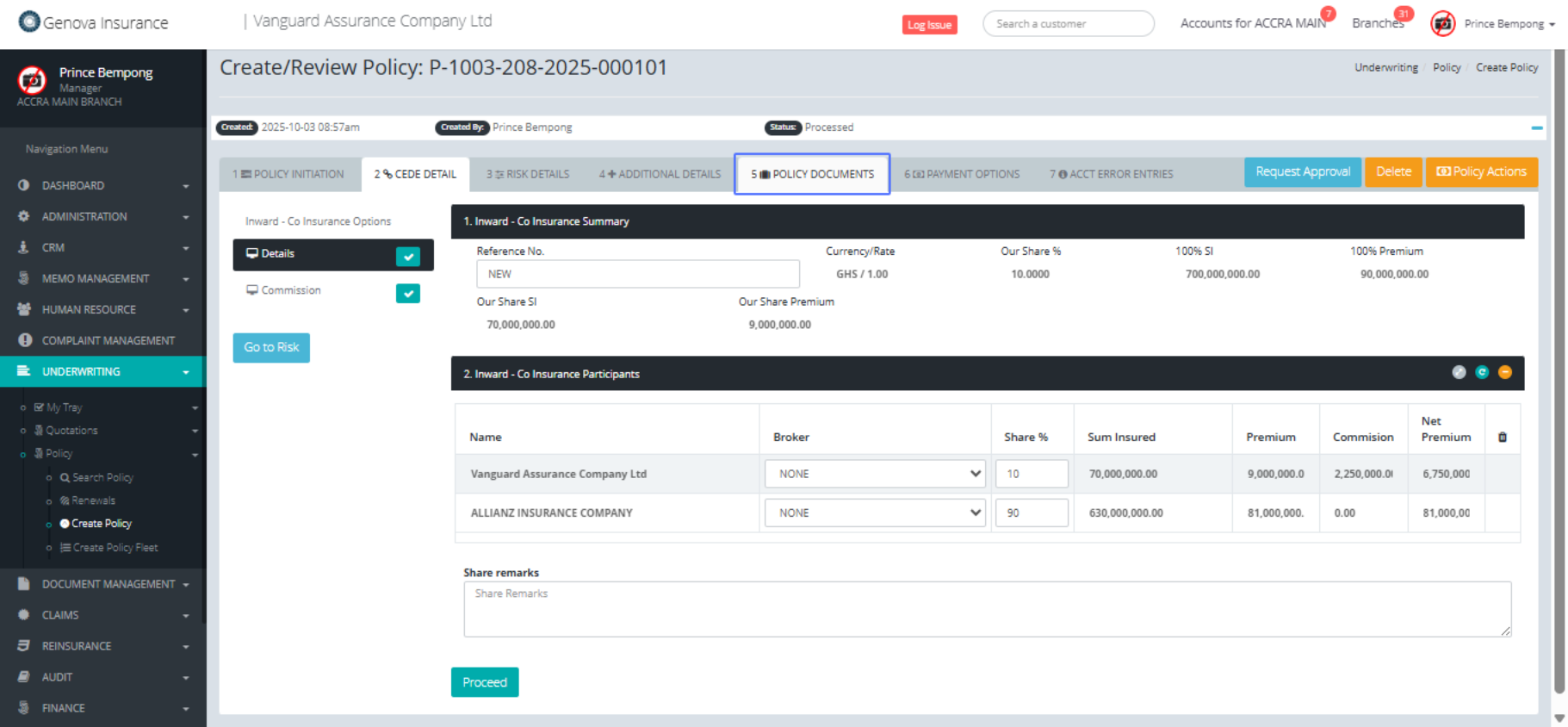The width and height of the screenshot is (1568, 727).
Task: Toggle the Details checkbox
Action: [408, 256]
